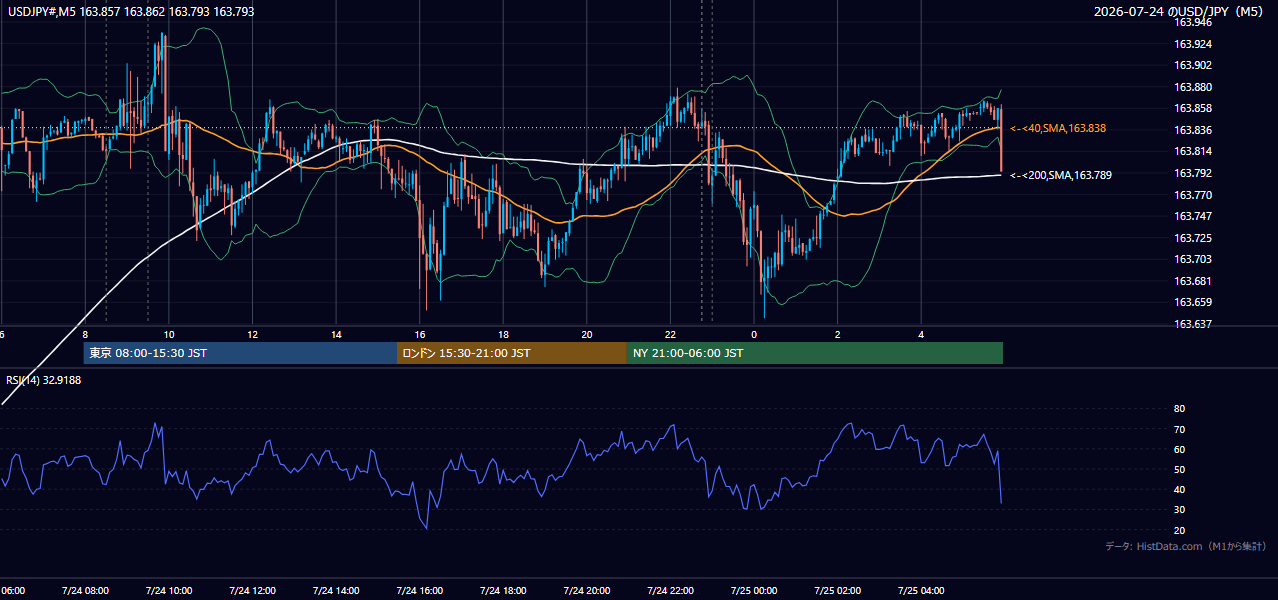Click RSI scale value 40
1278x600 pixels.
(x=1179, y=489)
